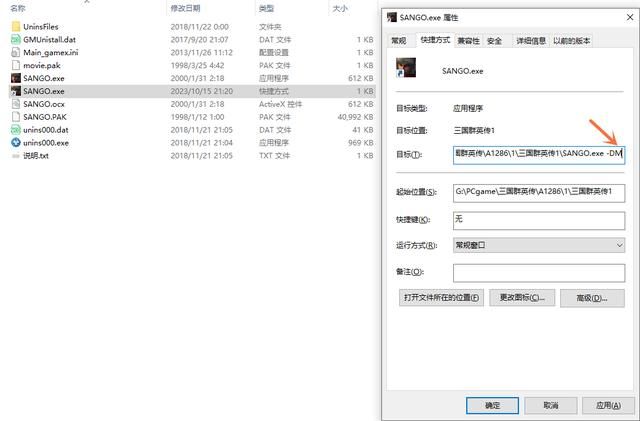
Task: Sort files by 名称 column header
Action: coord(18,8)
